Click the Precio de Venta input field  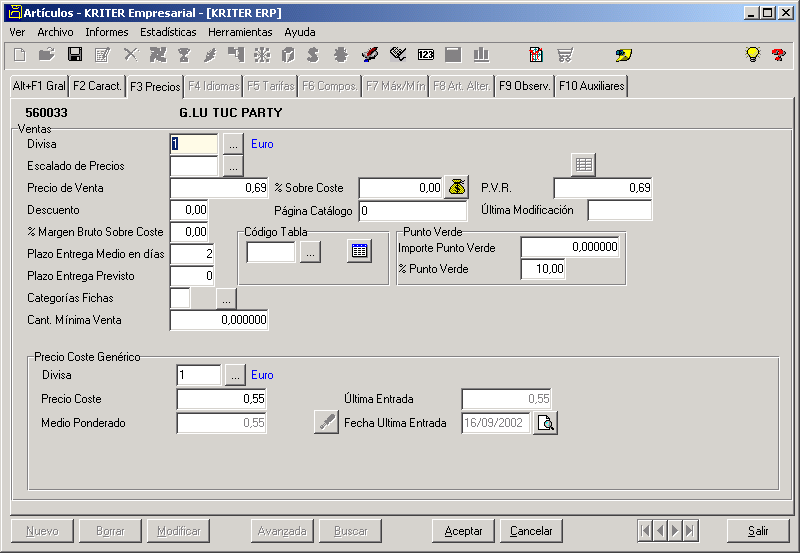219,188
